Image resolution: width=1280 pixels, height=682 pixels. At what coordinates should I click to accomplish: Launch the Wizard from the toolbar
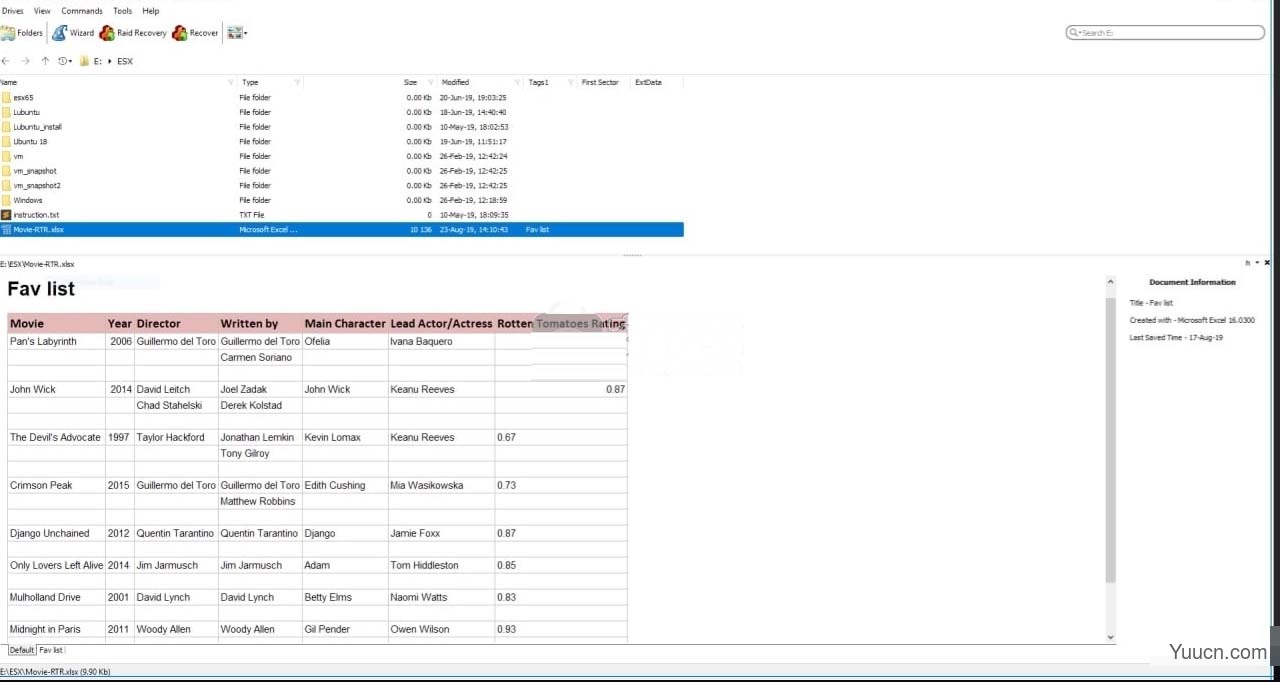point(73,33)
